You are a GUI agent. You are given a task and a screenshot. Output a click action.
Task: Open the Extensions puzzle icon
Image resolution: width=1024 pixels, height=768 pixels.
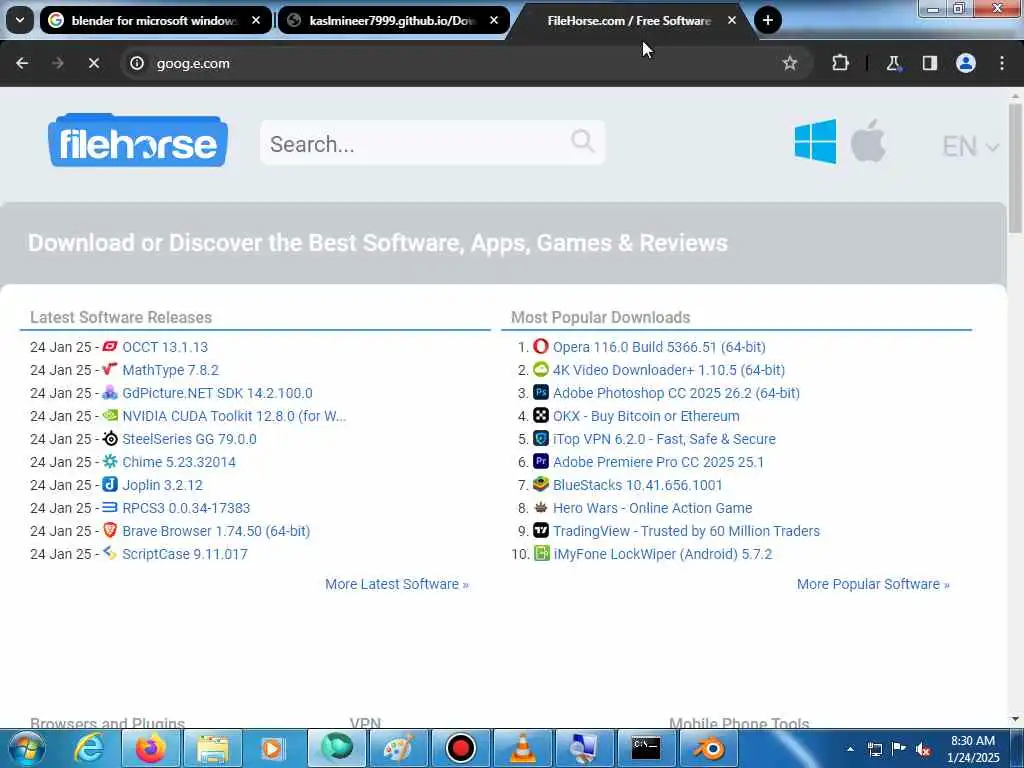(x=840, y=63)
